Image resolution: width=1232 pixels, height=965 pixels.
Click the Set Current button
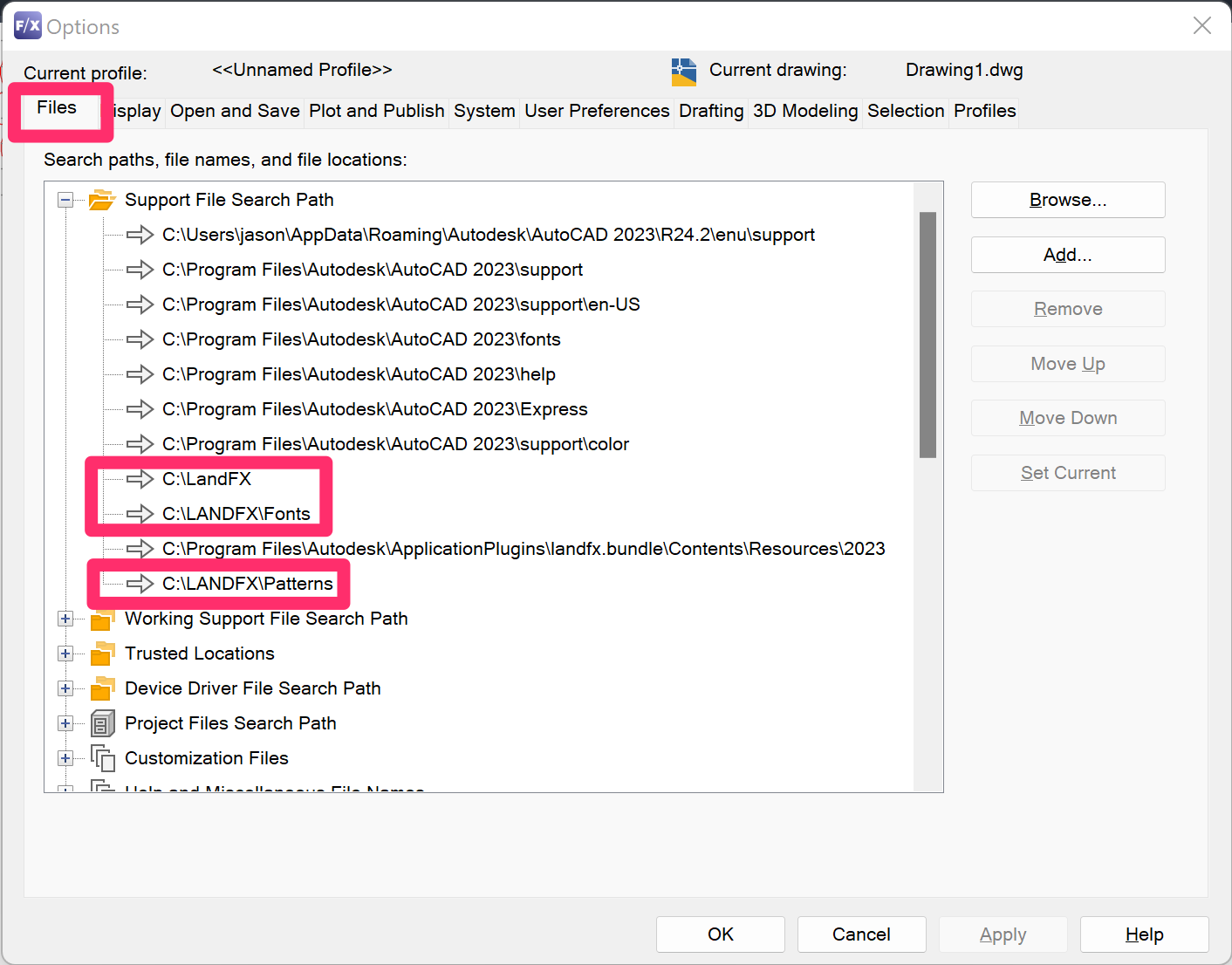click(x=1068, y=473)
